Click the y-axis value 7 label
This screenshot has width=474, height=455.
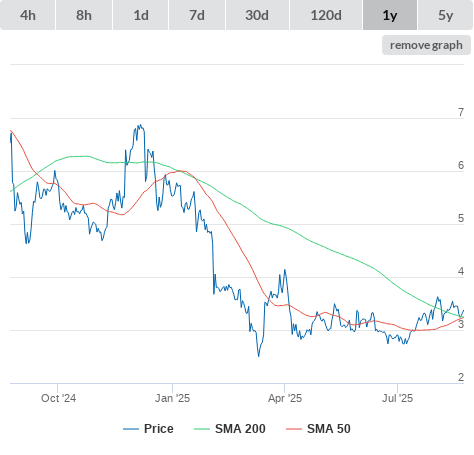(x=461, y=113)
